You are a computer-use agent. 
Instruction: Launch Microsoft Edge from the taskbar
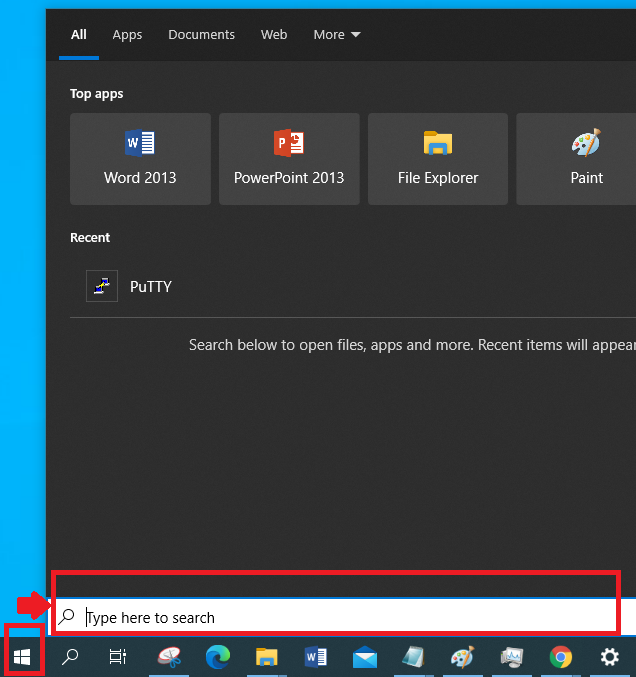[x=218, y=657]
